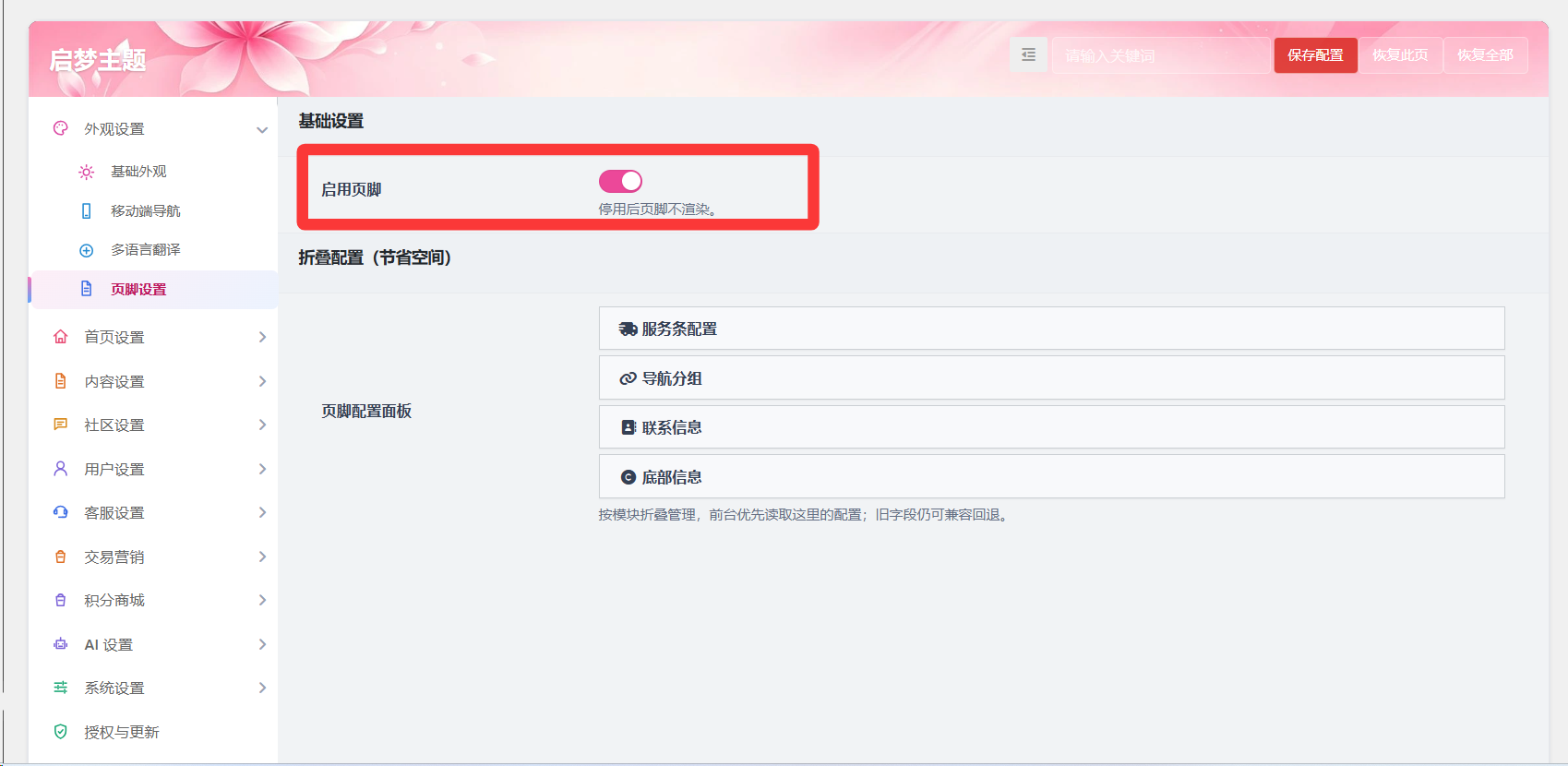Screen dimensions: 1568x766
Task: Click the headset icon for 客服设置
Action: (61, 512)
